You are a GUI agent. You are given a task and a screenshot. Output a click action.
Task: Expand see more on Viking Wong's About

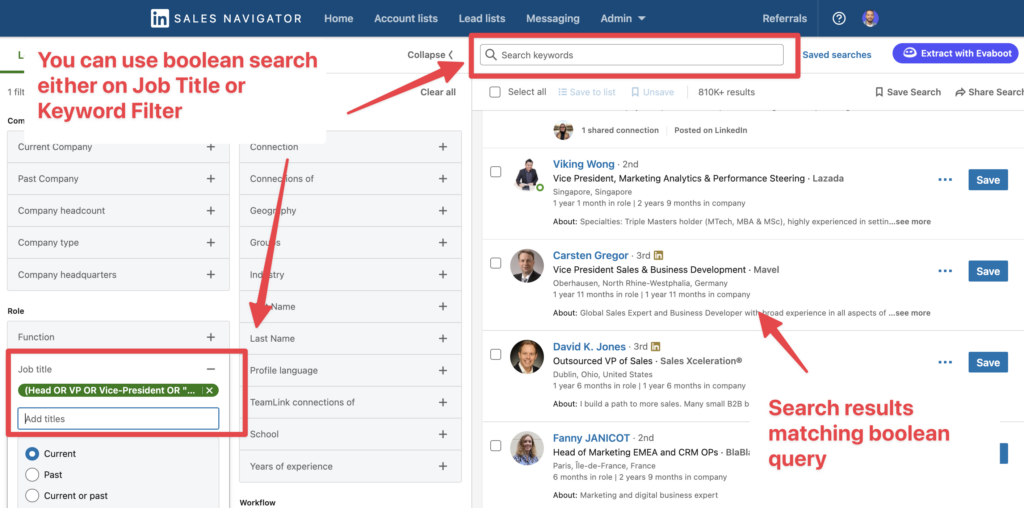coord(913,221)
